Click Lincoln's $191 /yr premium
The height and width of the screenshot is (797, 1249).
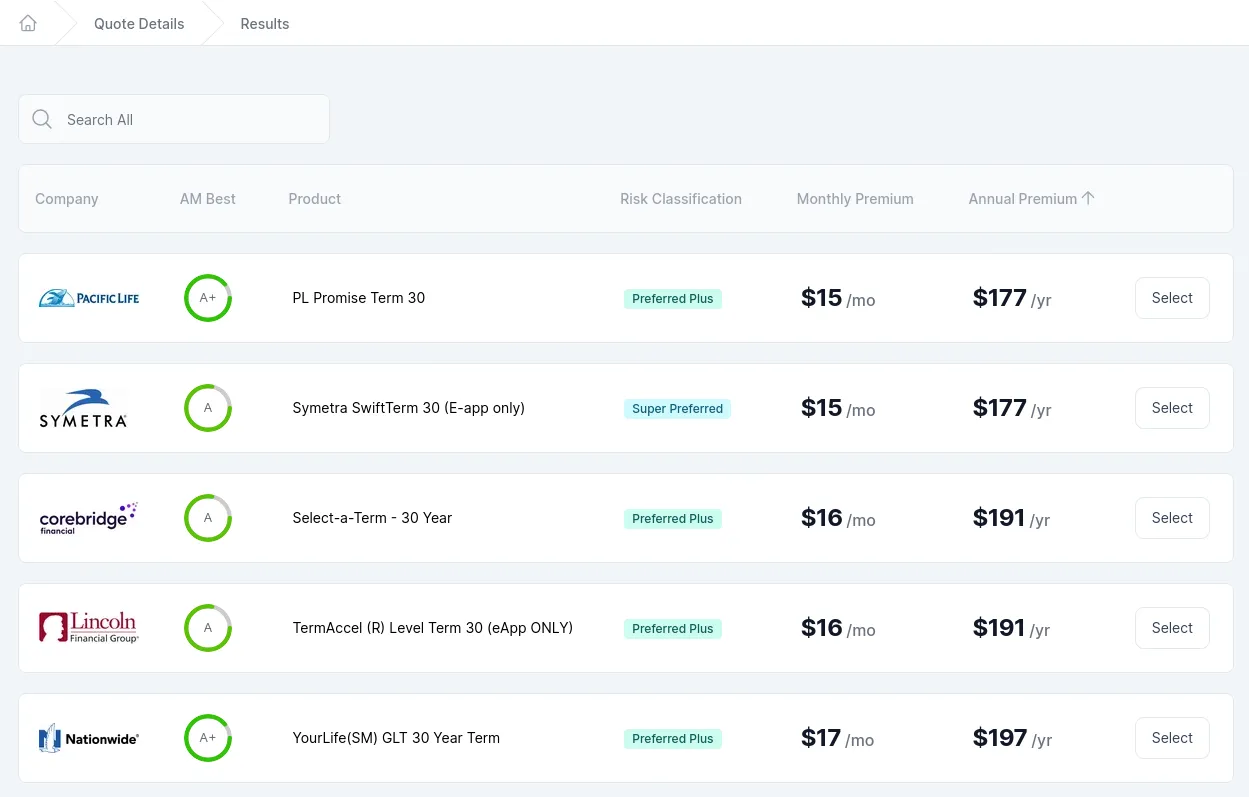(x=1012, y=628)
